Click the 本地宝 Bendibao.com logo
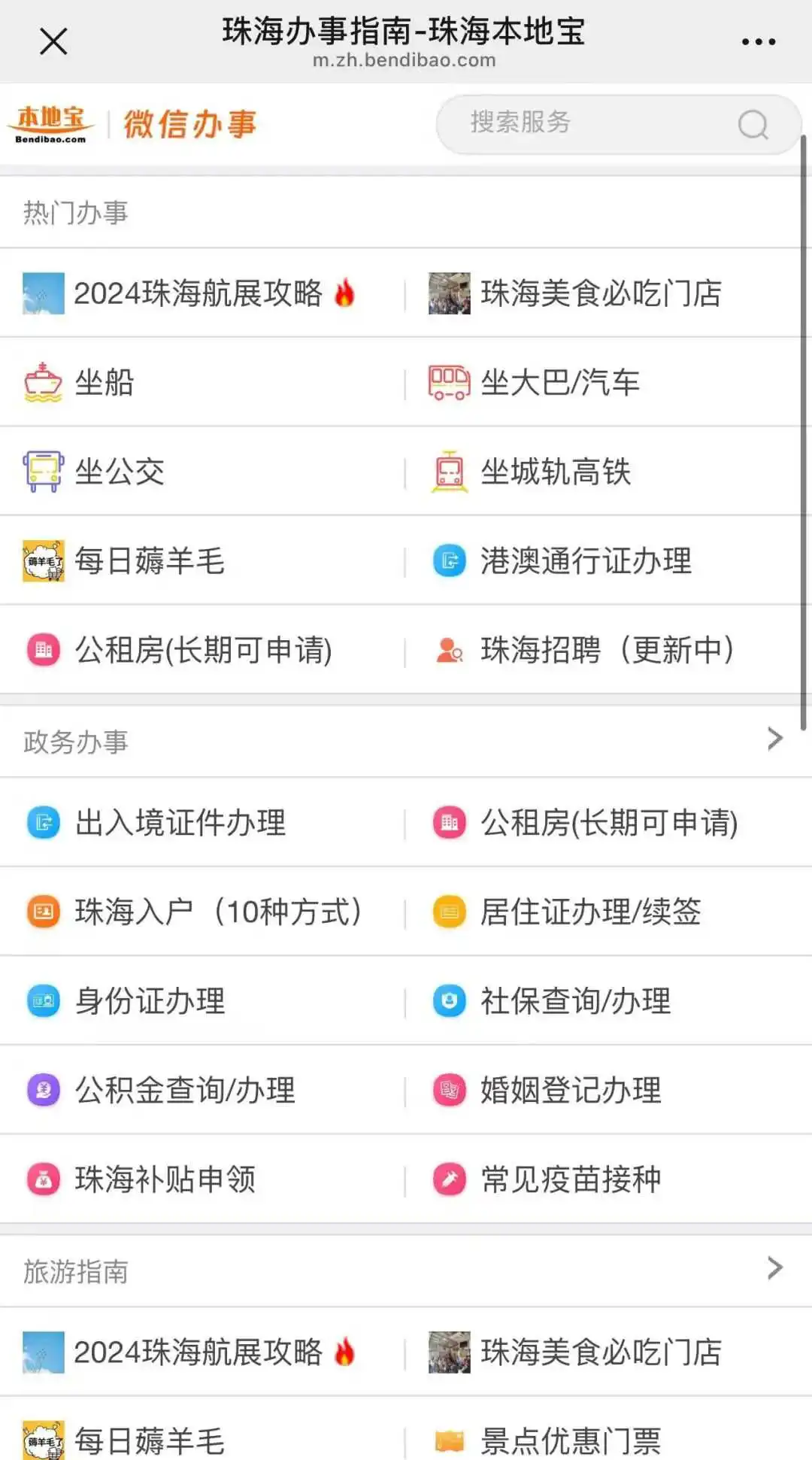 51,124
